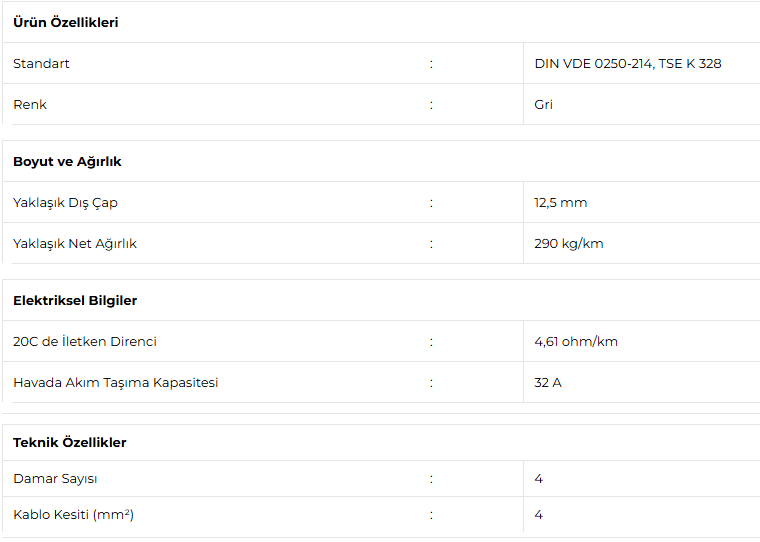The height and width of the screenshot is (542, 760).
Task: Select the Yaklaşık Net Ağırlık label
Action: click(75, 244)
